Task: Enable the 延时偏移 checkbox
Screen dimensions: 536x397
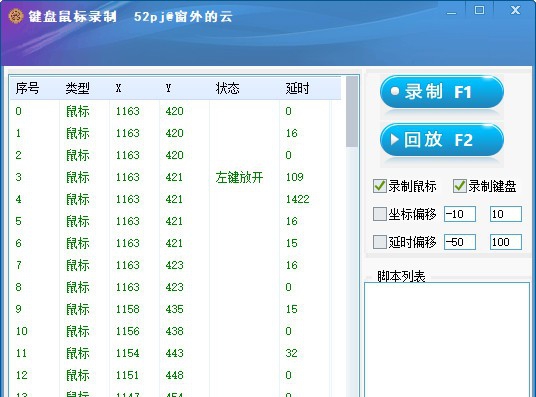Action: (x=380, y=242)
